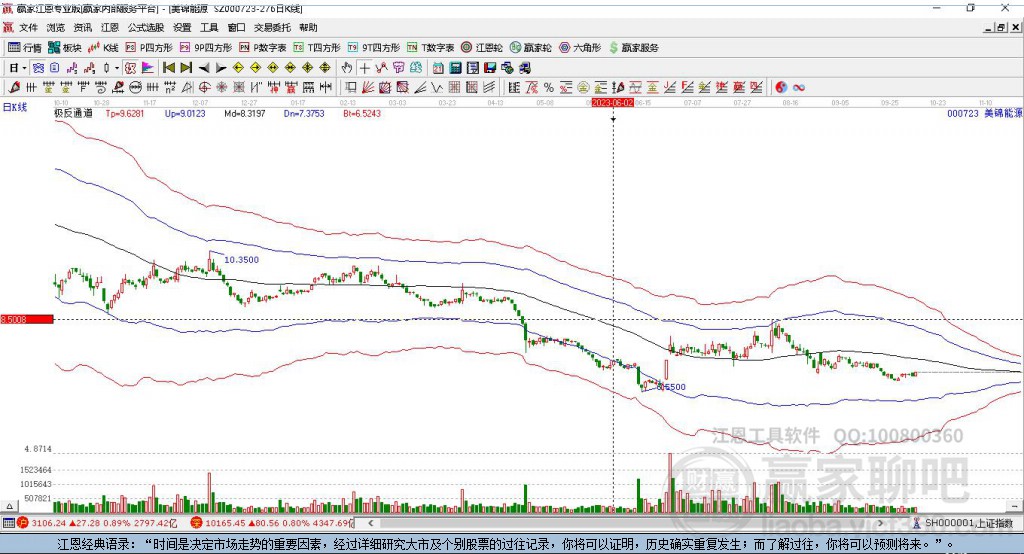Click the blue infinity loop icon

(x=799, y=88)
